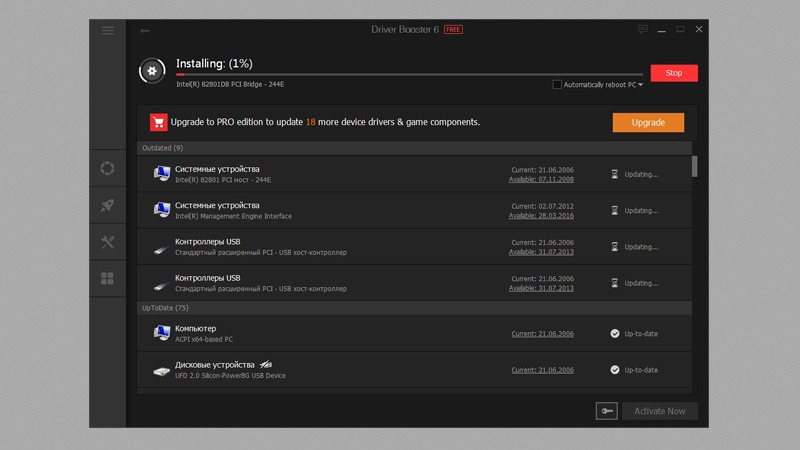This screenshot has height=450, width=800.
Task: Click the back arrow icon
Action: tap(145, 31)
